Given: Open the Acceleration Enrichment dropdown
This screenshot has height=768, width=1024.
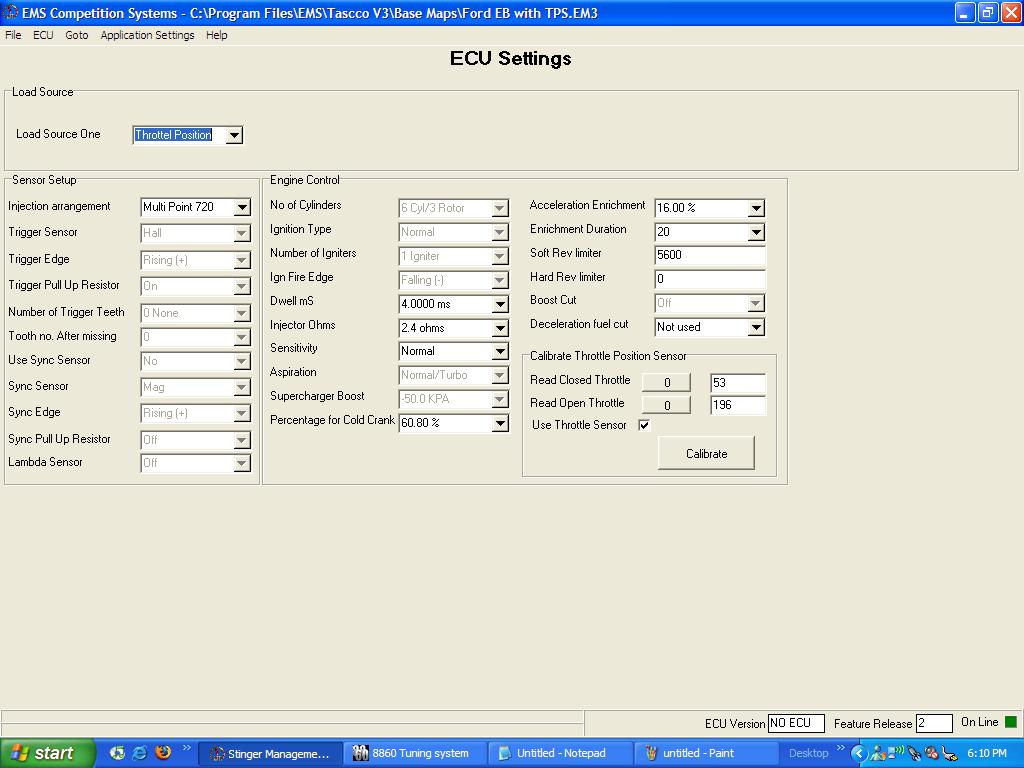Looking at the screenshot, I should (x=756, y=208).
